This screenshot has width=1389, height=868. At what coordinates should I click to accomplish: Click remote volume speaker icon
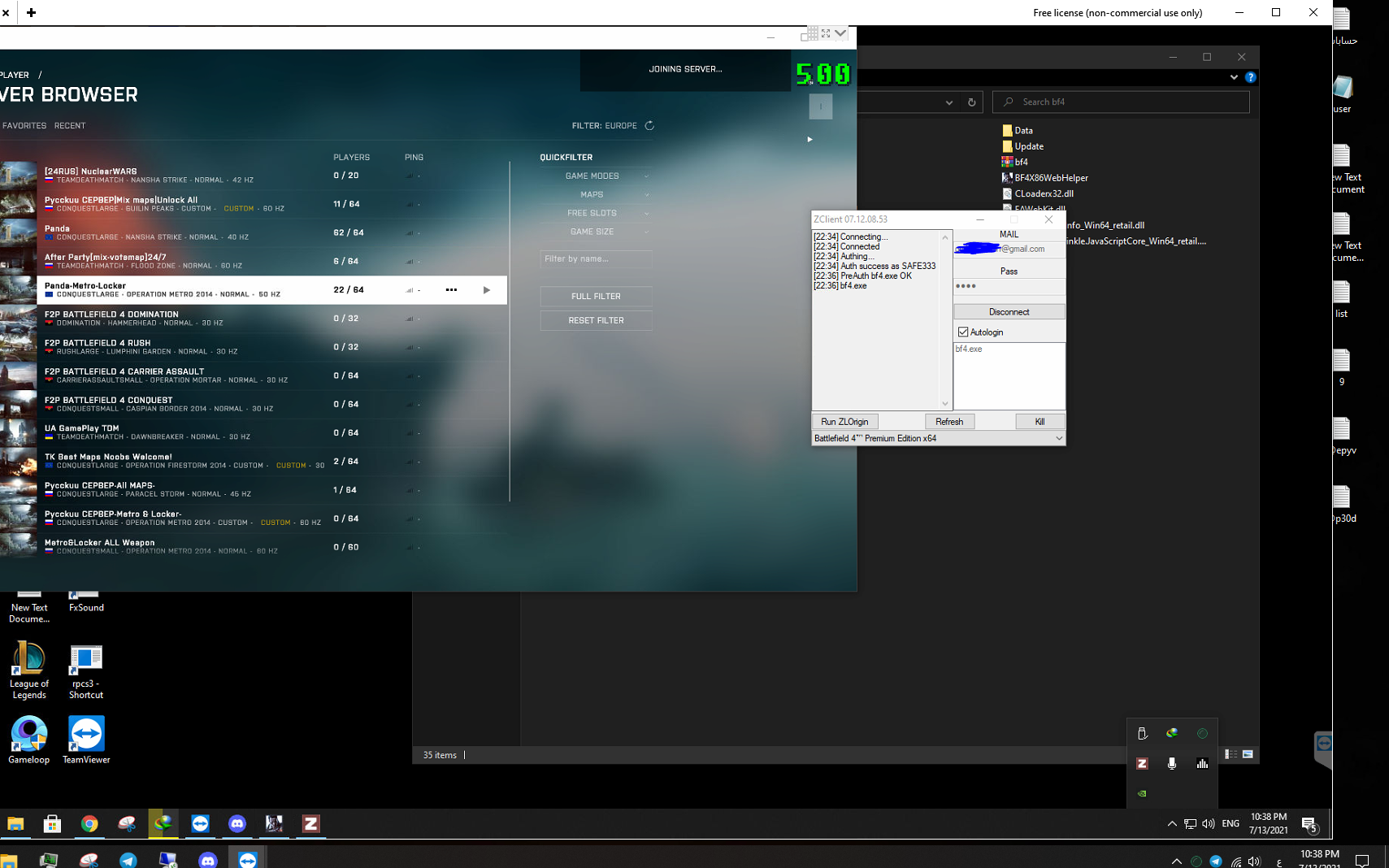[1209, 823]
